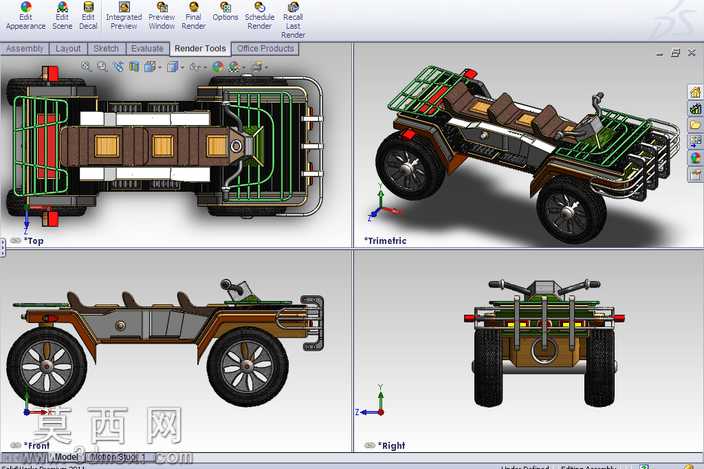Click the link-views icon beside *Top label
The image size is (704, 469).
(16, 241)
